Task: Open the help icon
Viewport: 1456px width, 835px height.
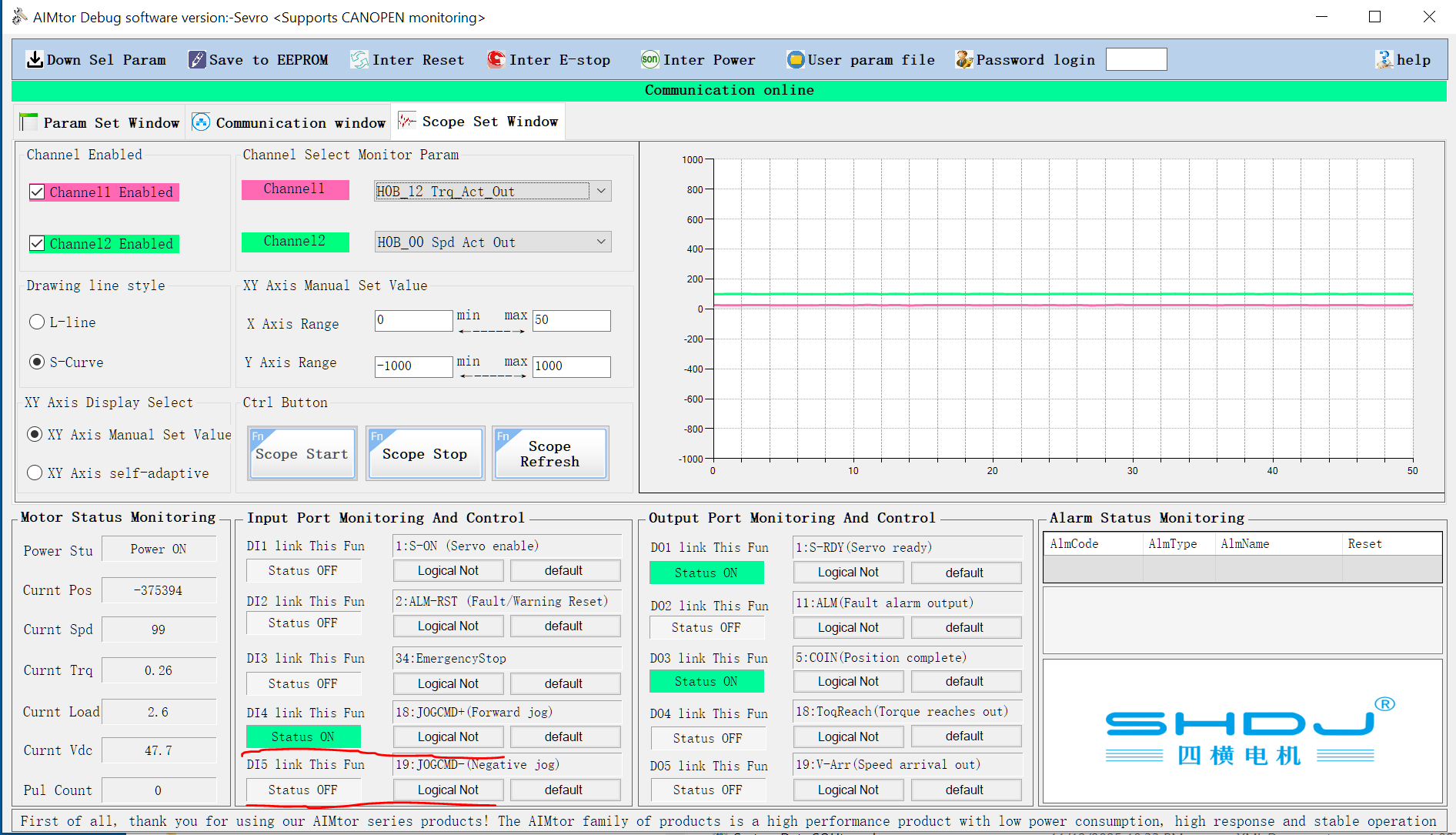Action: point(1384,60)
